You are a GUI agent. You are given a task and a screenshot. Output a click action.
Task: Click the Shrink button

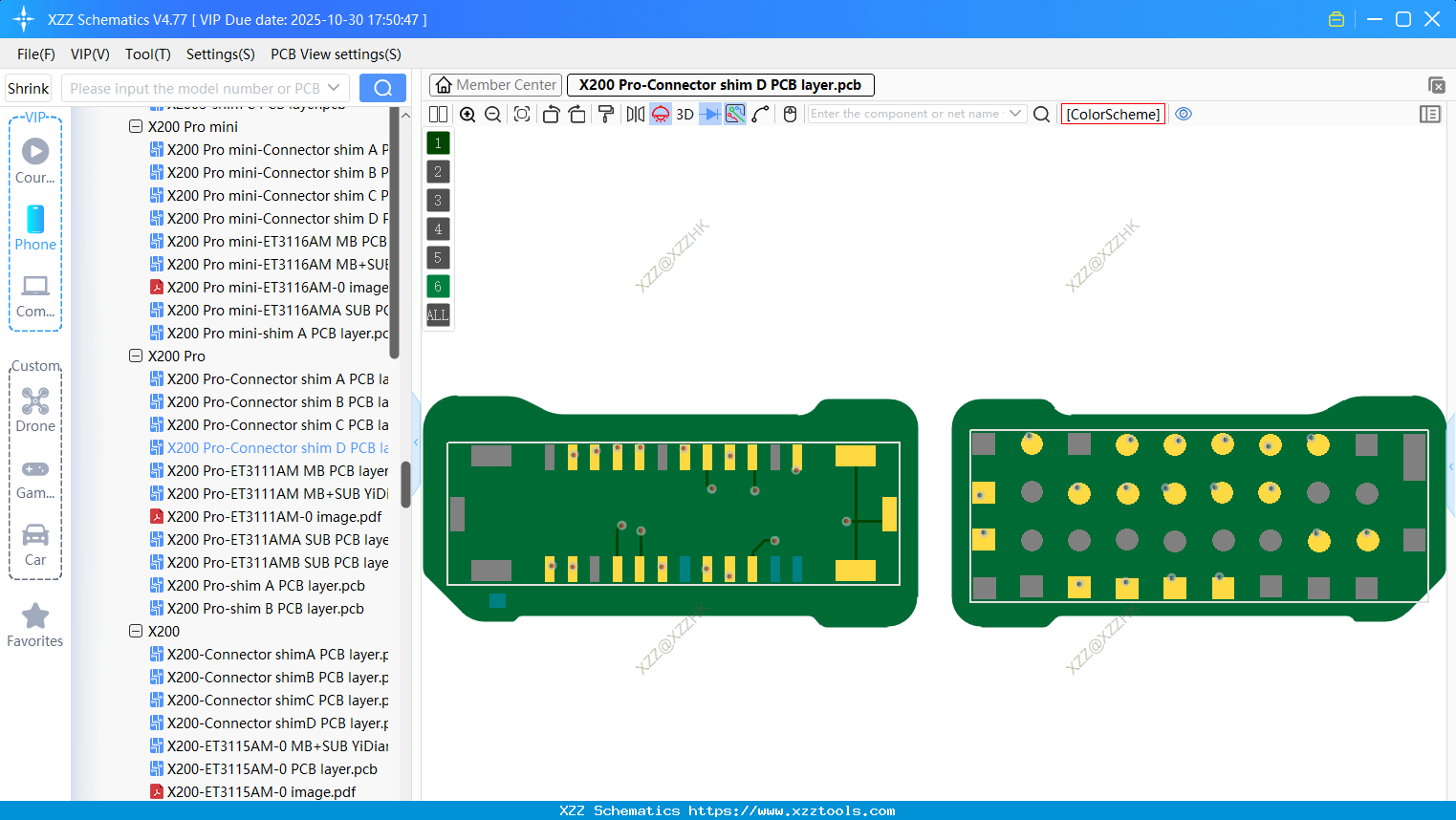click(28, 87)
